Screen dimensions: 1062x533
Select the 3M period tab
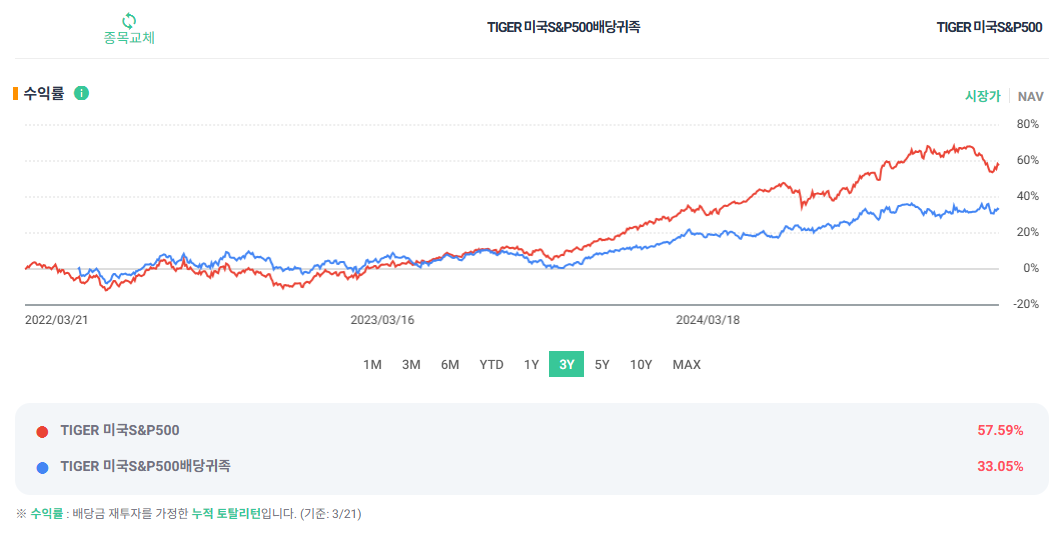[411, 364]
